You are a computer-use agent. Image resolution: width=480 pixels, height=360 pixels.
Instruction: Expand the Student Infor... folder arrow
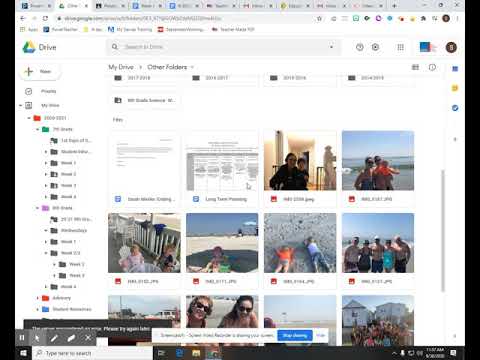tap(46, 152)
